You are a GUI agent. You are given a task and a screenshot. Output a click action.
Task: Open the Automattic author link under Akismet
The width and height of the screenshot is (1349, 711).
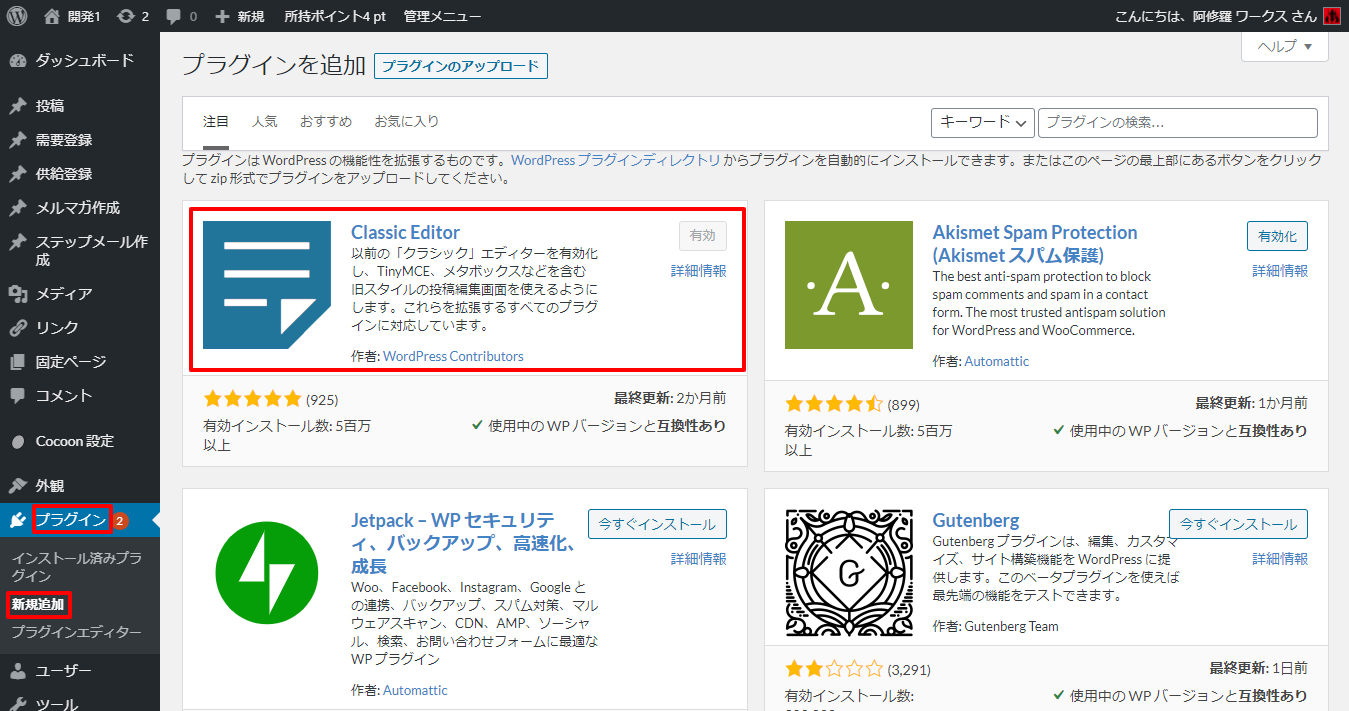(997, 361)
